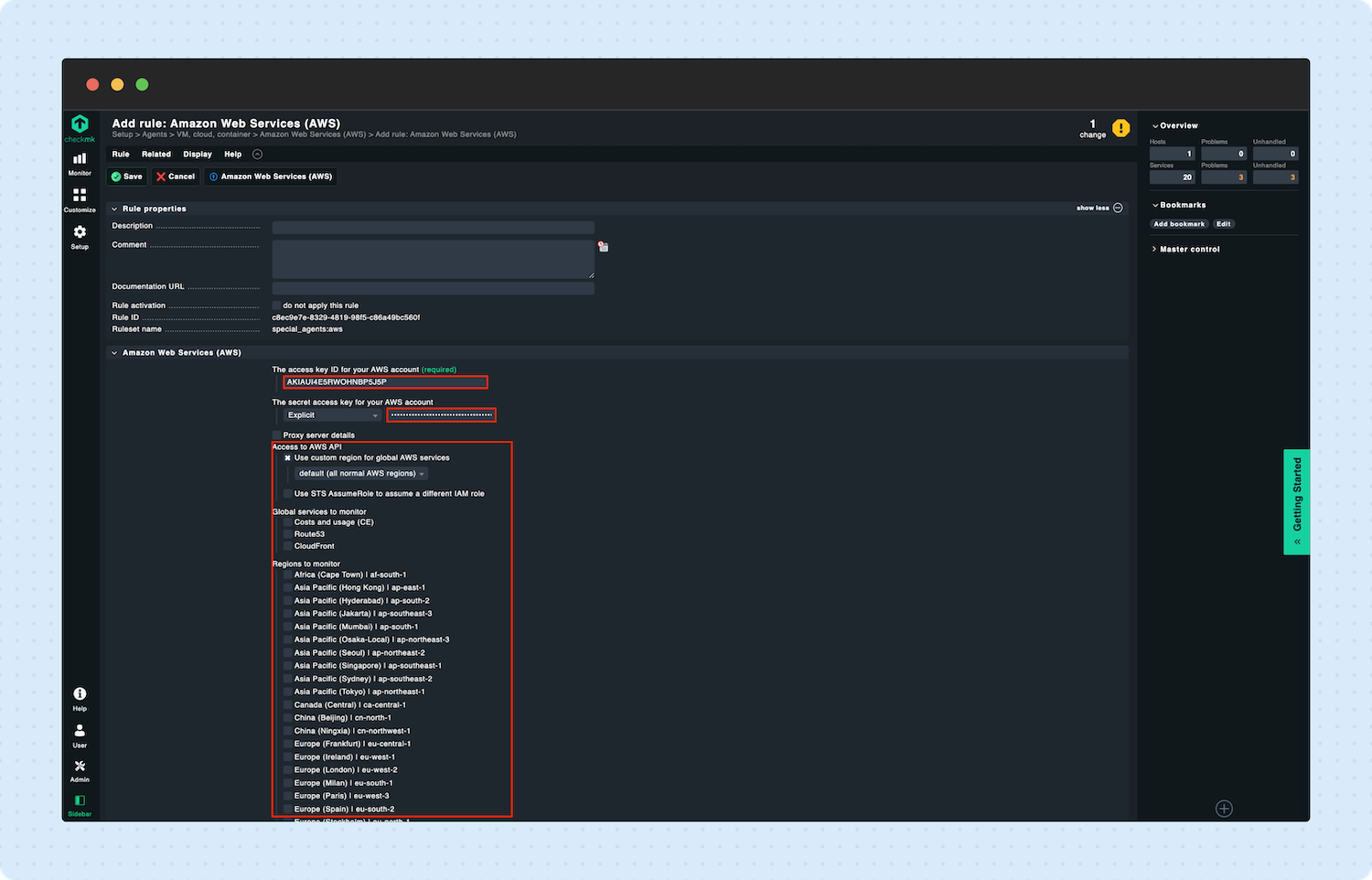Click the Services count value 20
Screen dimensions: 1372x880
click(x=1173, y=177)
